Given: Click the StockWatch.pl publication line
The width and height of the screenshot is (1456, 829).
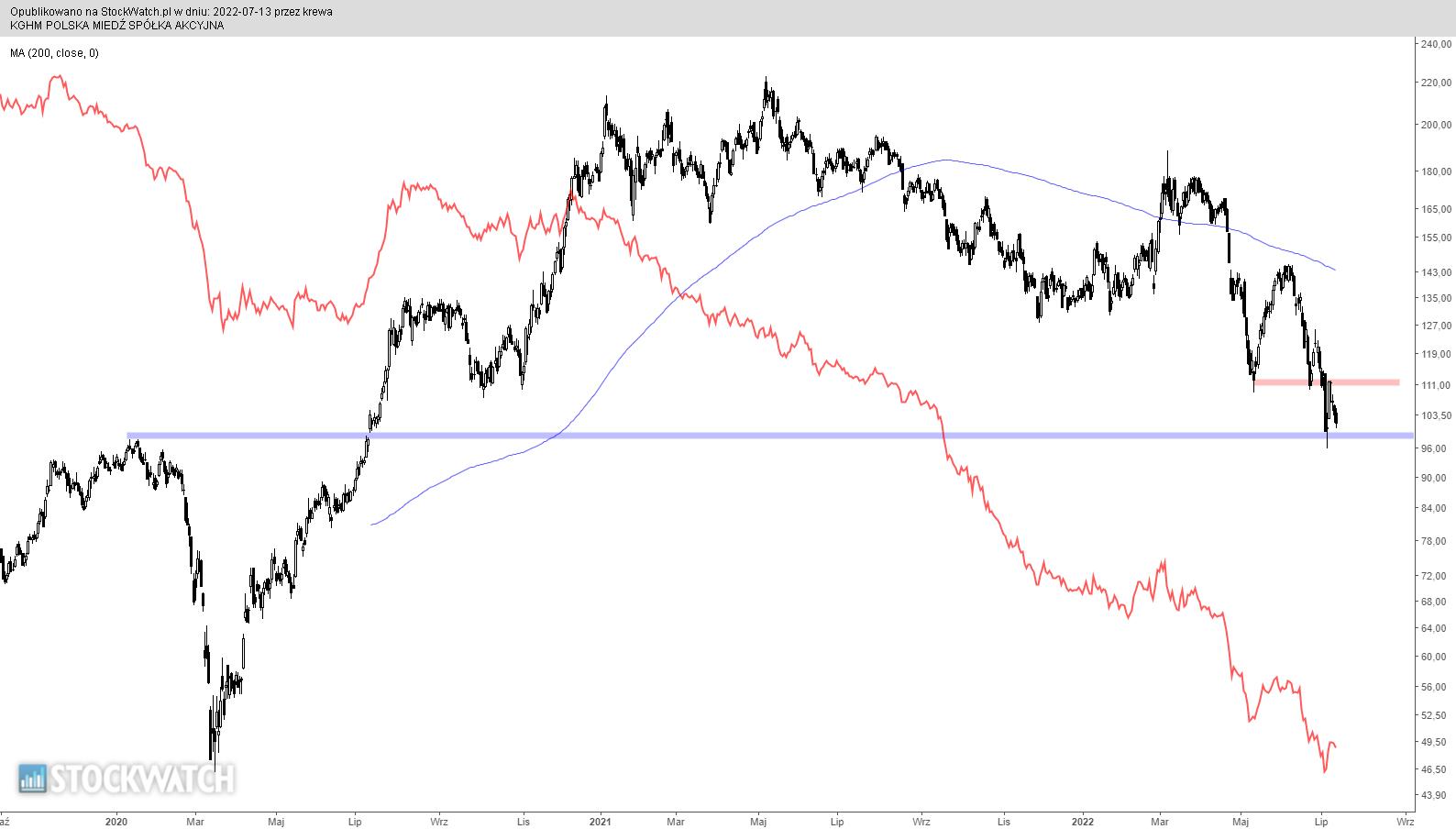Looking at the screenshot, I should coord(171,12).
